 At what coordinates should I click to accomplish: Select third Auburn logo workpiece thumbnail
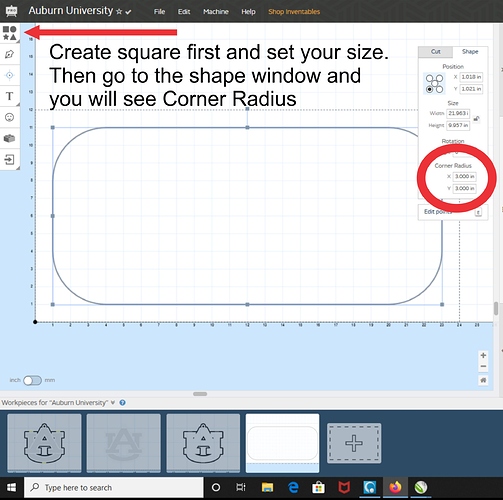click(203, 443)
